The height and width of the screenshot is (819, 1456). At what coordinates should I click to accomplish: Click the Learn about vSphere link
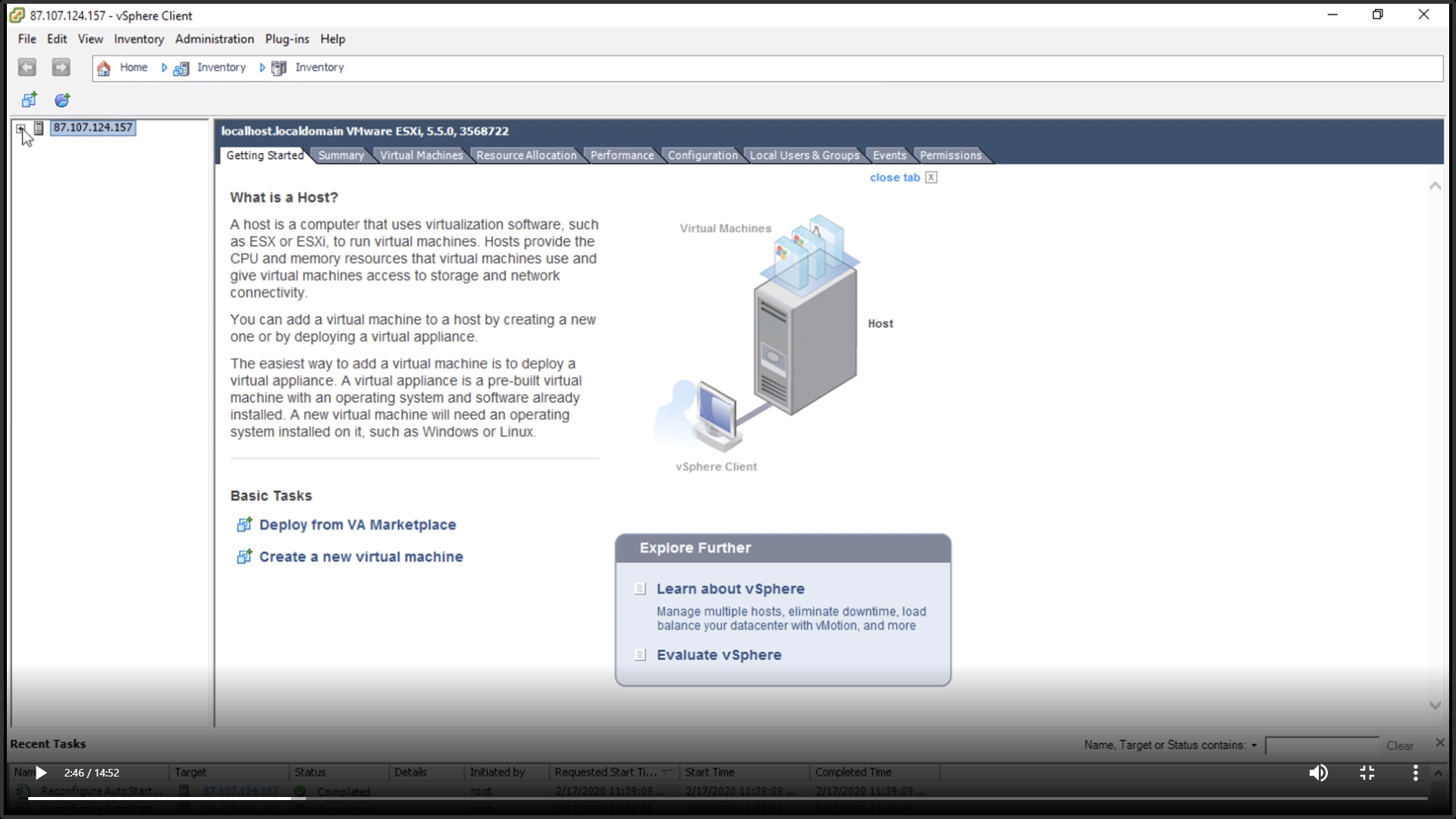731,588
